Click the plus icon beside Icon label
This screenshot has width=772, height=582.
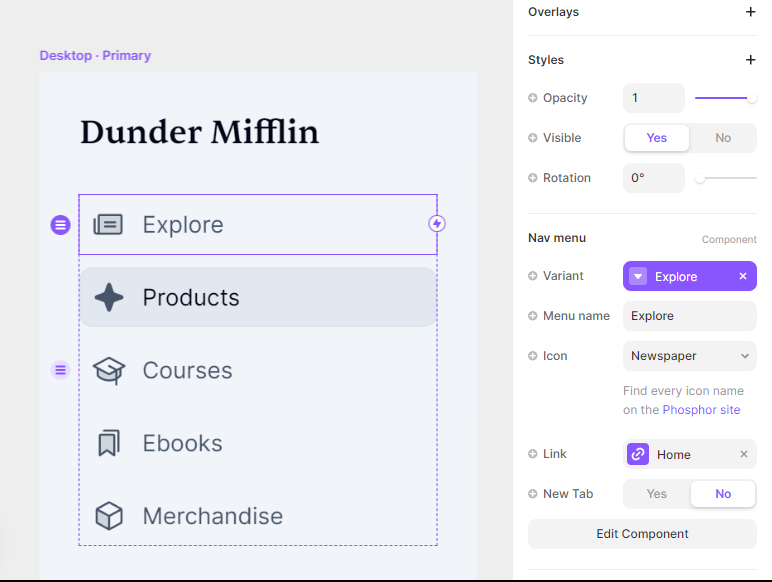(x=532, y=356)
